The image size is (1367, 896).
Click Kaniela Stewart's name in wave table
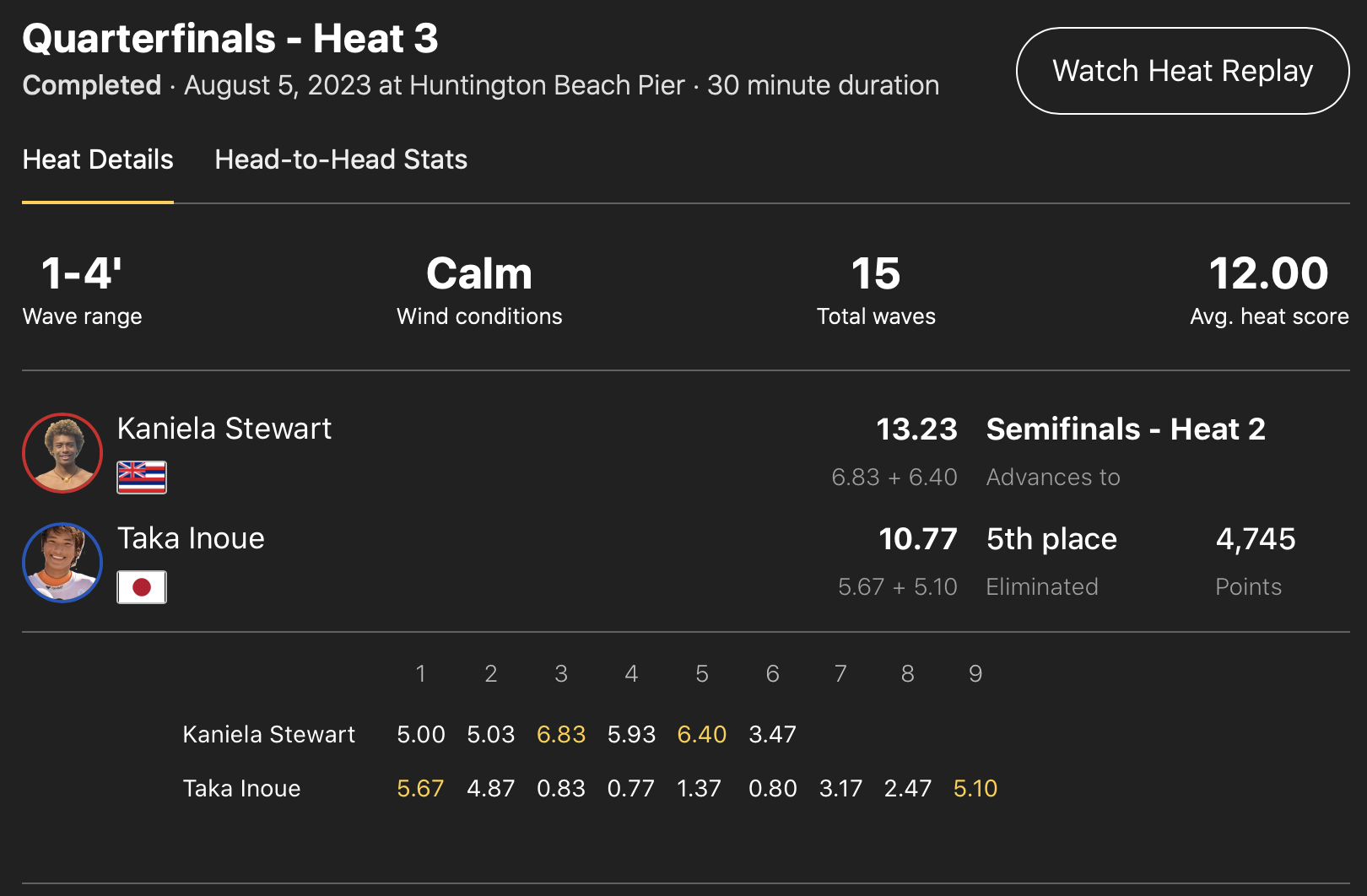pyautogui.click(x=269, y=735)
